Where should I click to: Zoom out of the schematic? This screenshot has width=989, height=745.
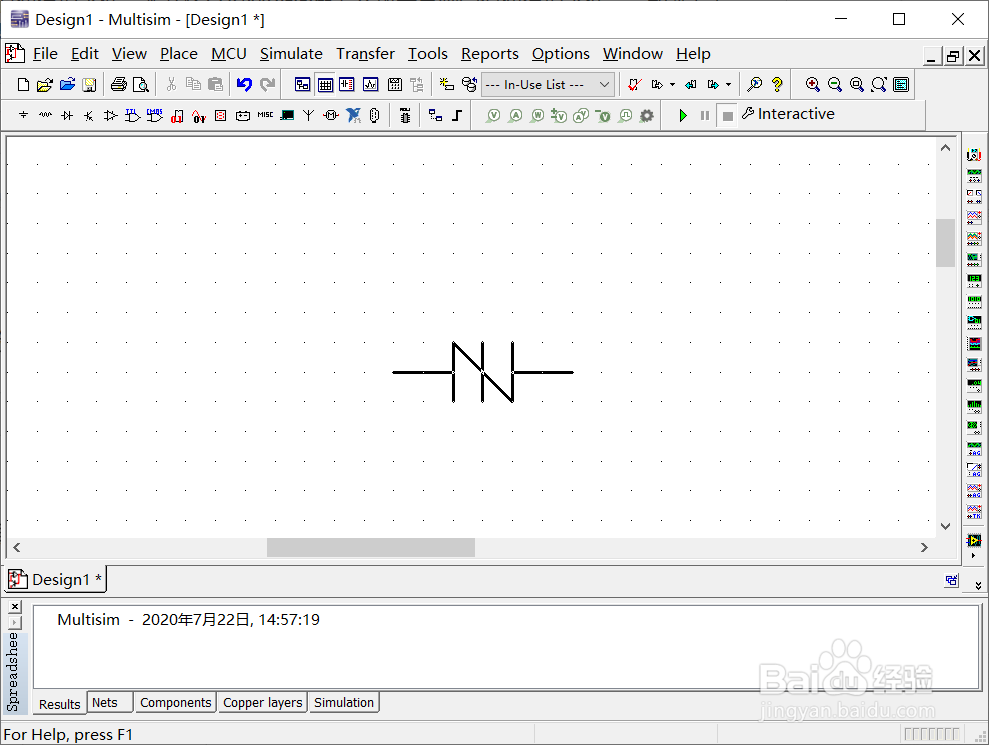(834, 85)
